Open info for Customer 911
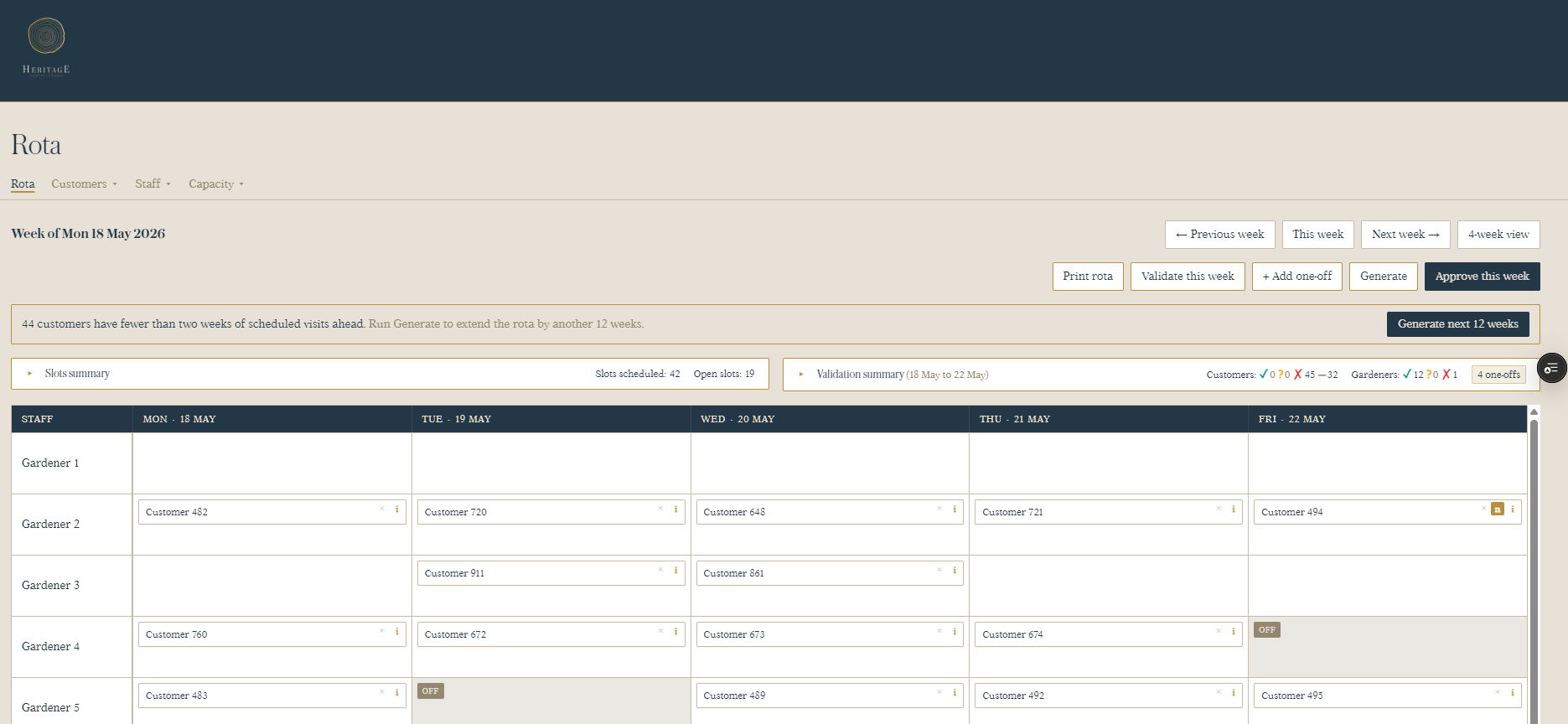The height and width of the screenshot is (724, 1568). [x=675, y=571]
